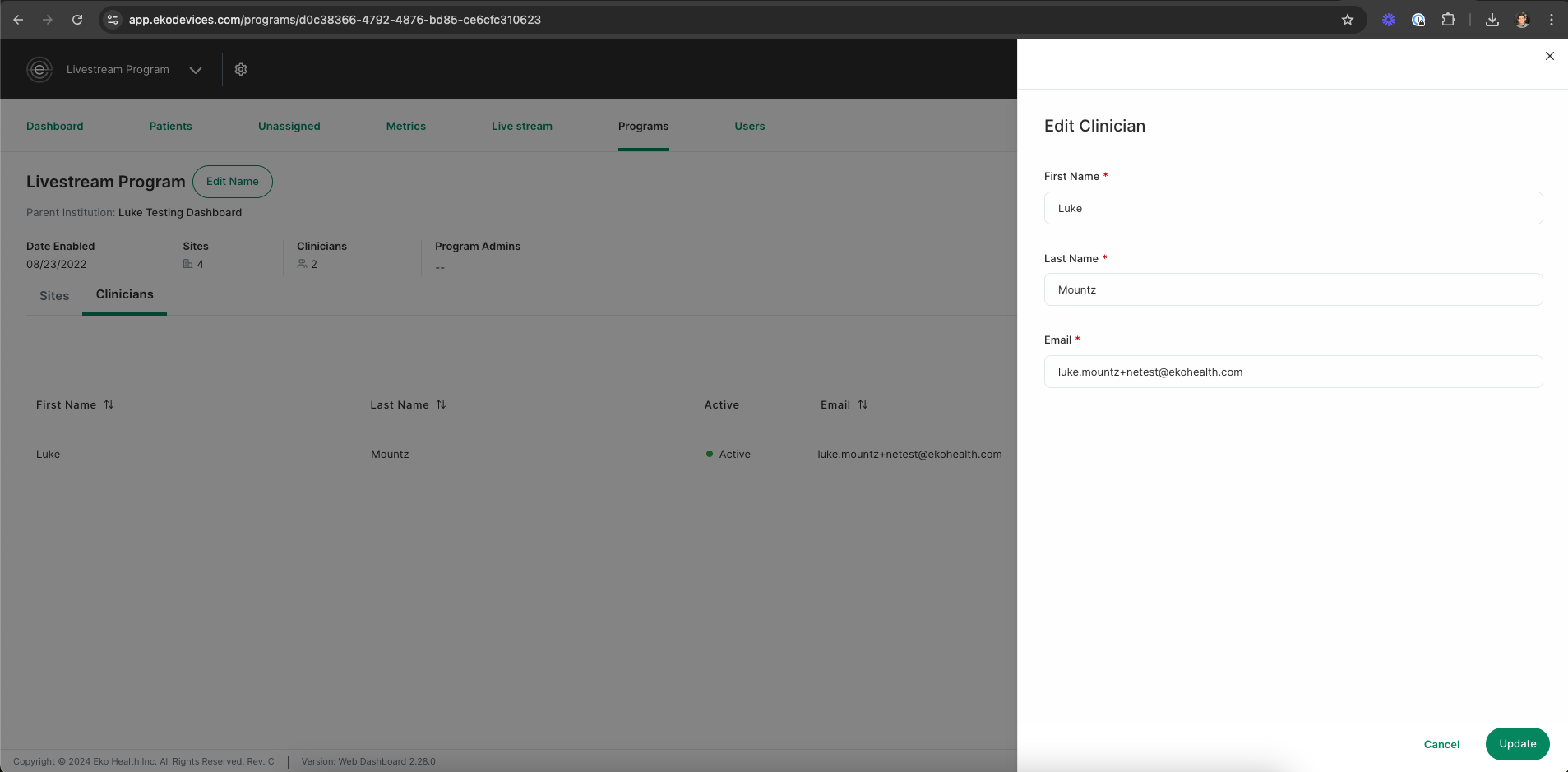
Task: Open browser extensions puzzle icon
Action: tap(1449, 20)
